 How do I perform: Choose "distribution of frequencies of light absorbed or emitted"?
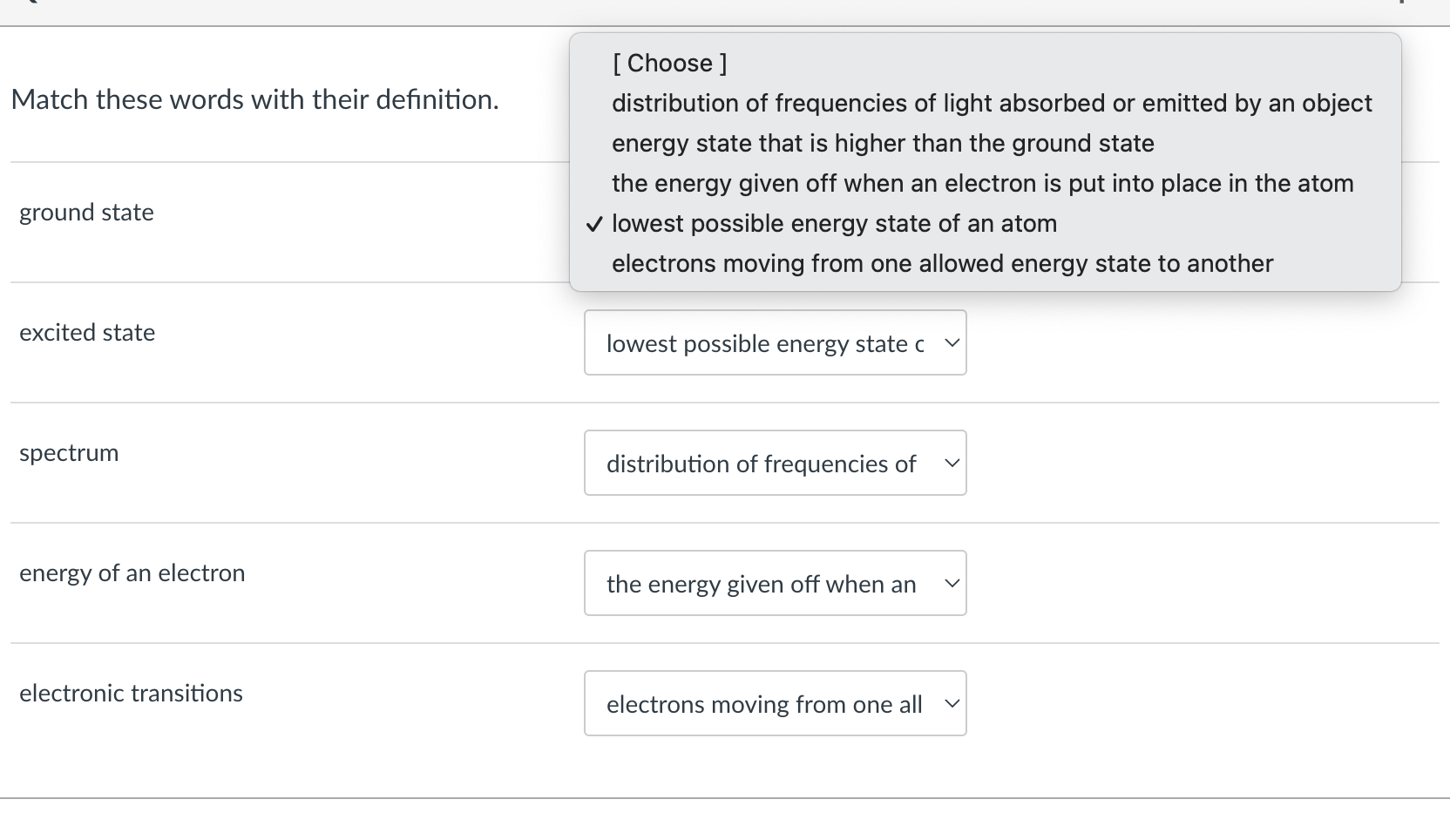pos(992,103)
